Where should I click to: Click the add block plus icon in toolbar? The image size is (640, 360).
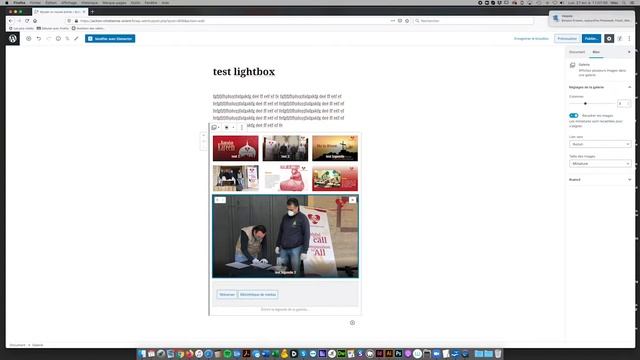coord(29,38)
